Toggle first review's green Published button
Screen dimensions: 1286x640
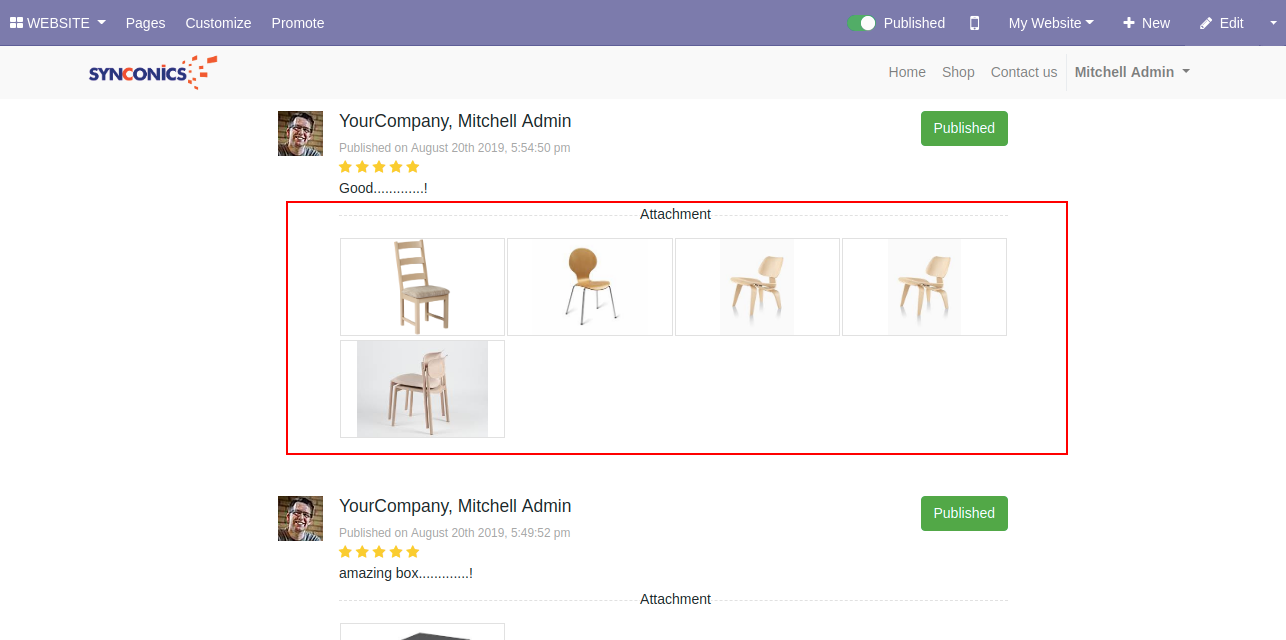[963, 128]
